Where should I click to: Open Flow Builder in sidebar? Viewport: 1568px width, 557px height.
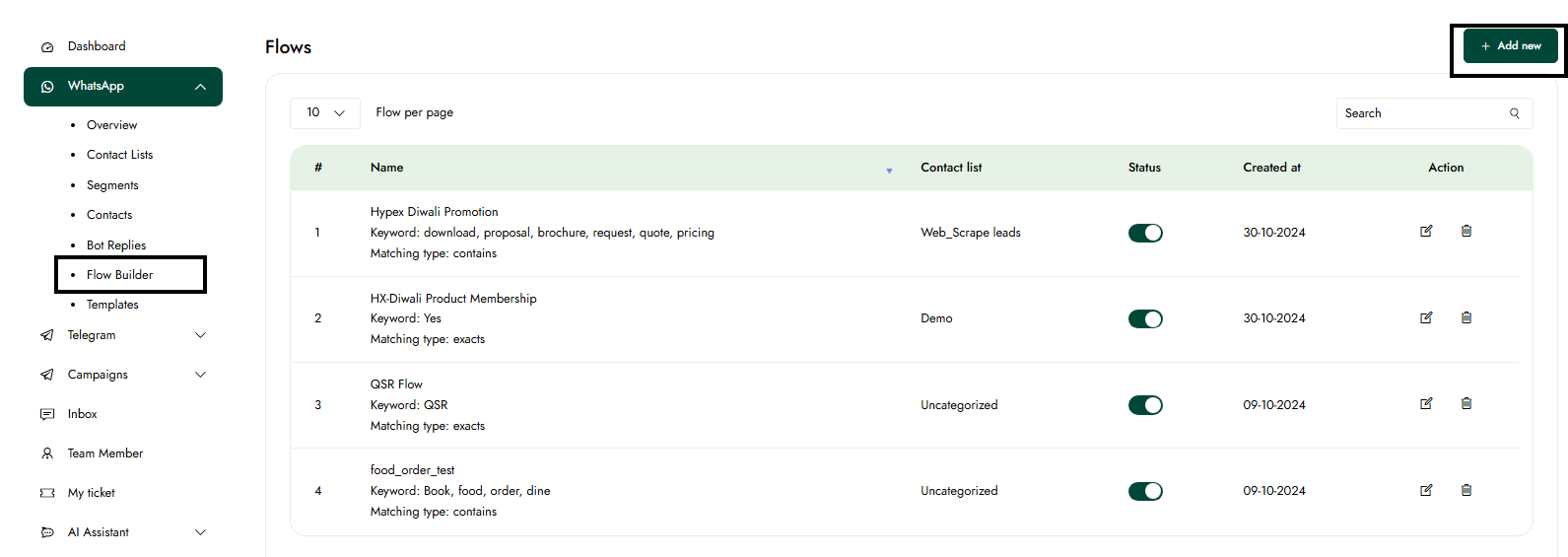[120, 275]
